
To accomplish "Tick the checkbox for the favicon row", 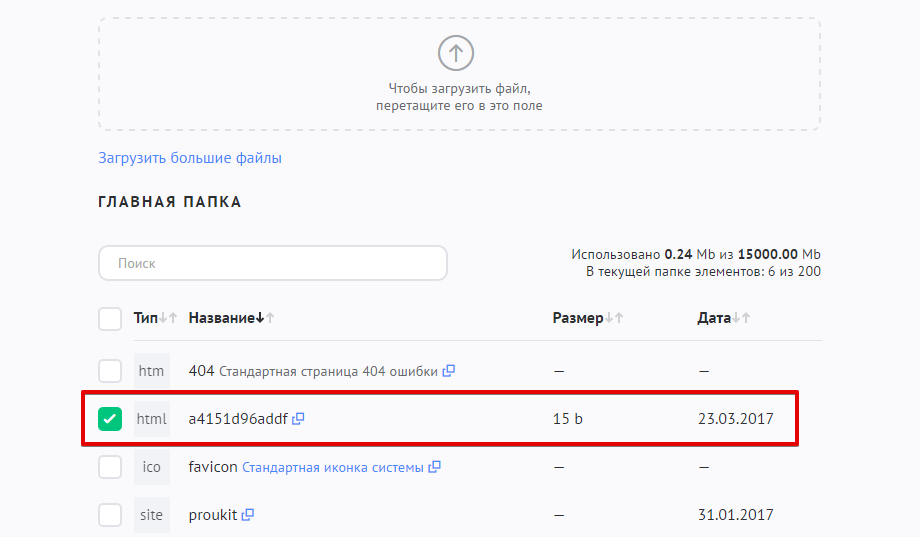I will point(110,467).
